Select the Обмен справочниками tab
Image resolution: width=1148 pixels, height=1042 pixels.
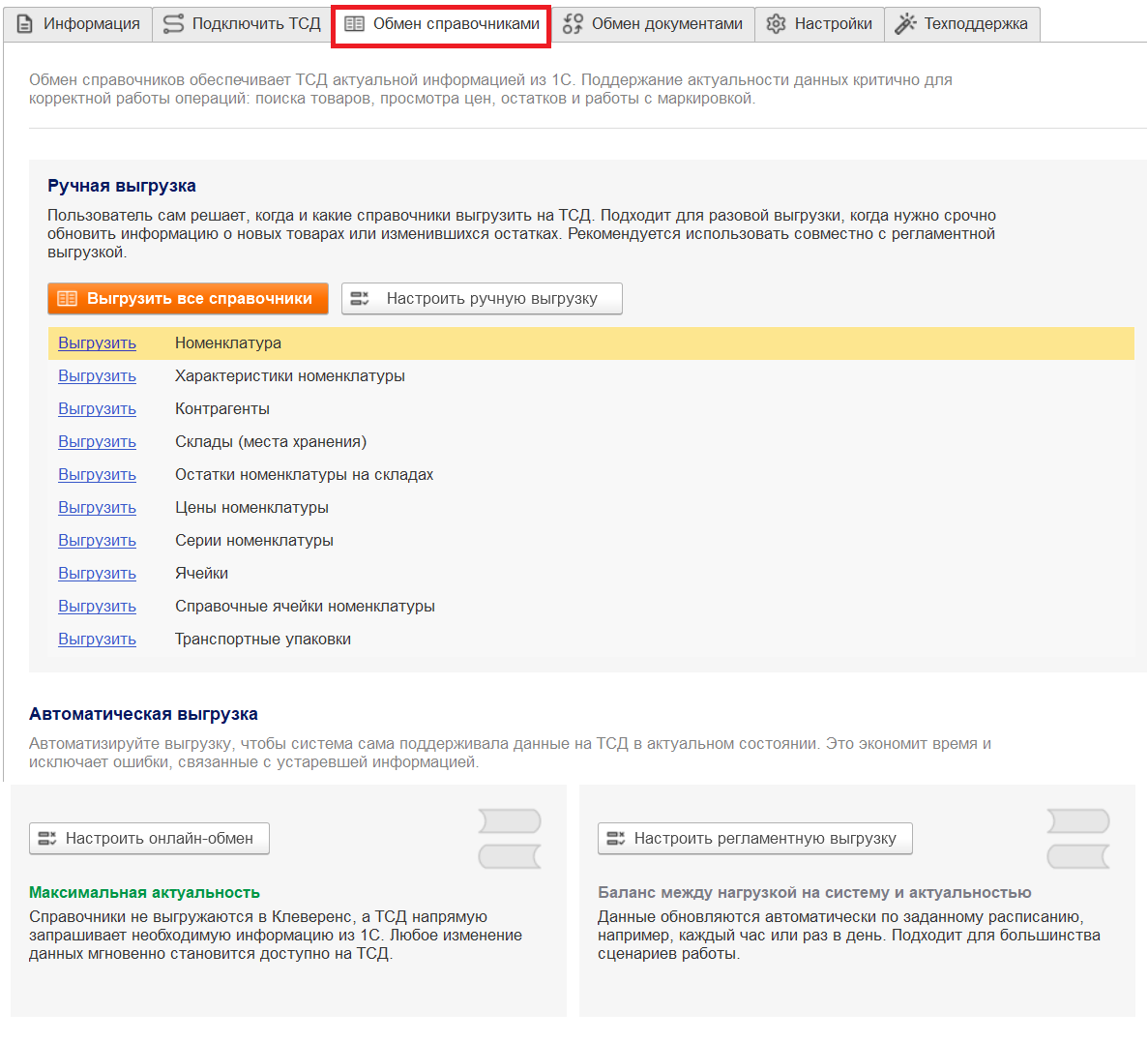(x=441, y=24)
